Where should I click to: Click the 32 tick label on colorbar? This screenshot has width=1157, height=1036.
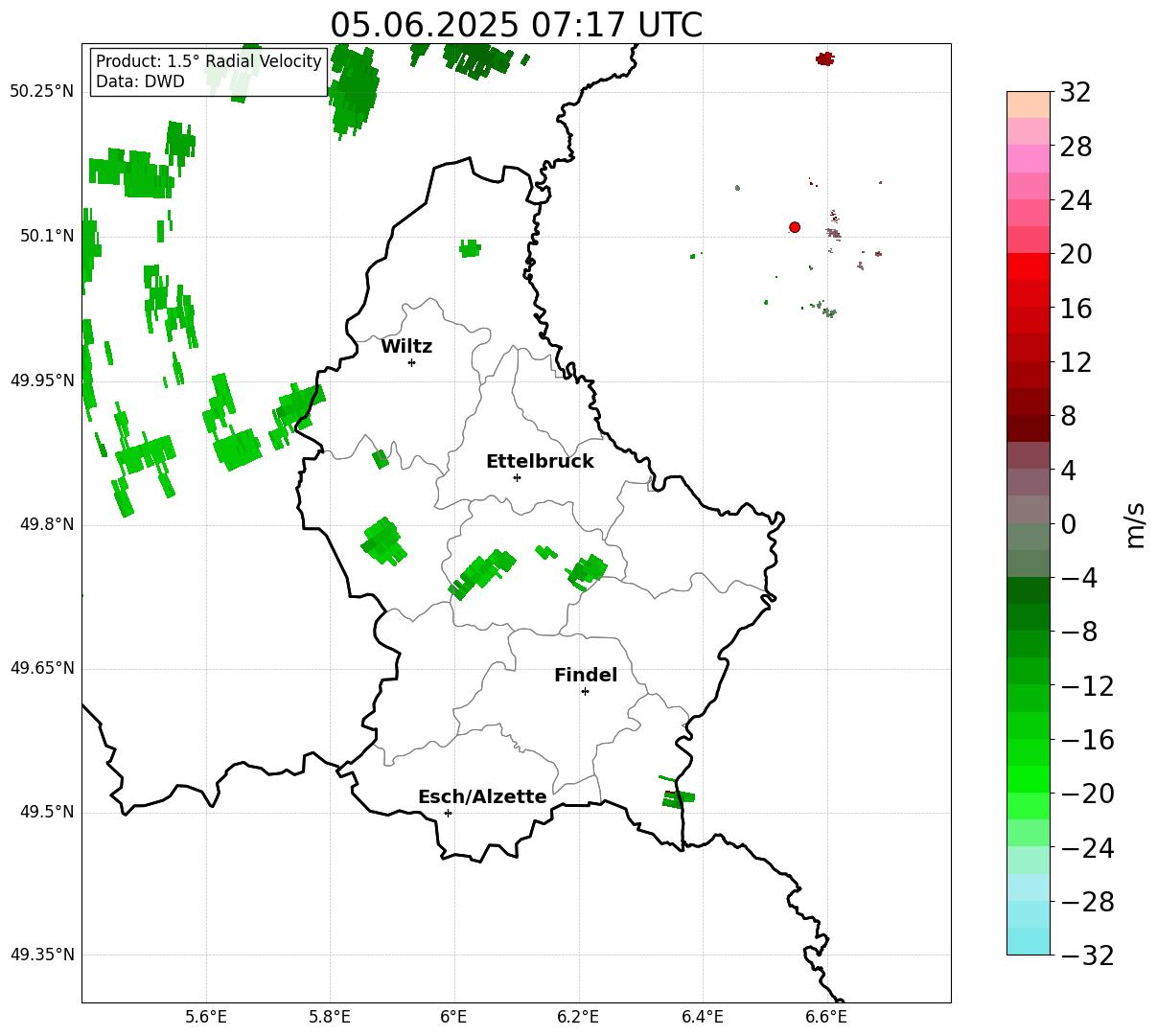pyautogui.click(x=1076, y=93)
